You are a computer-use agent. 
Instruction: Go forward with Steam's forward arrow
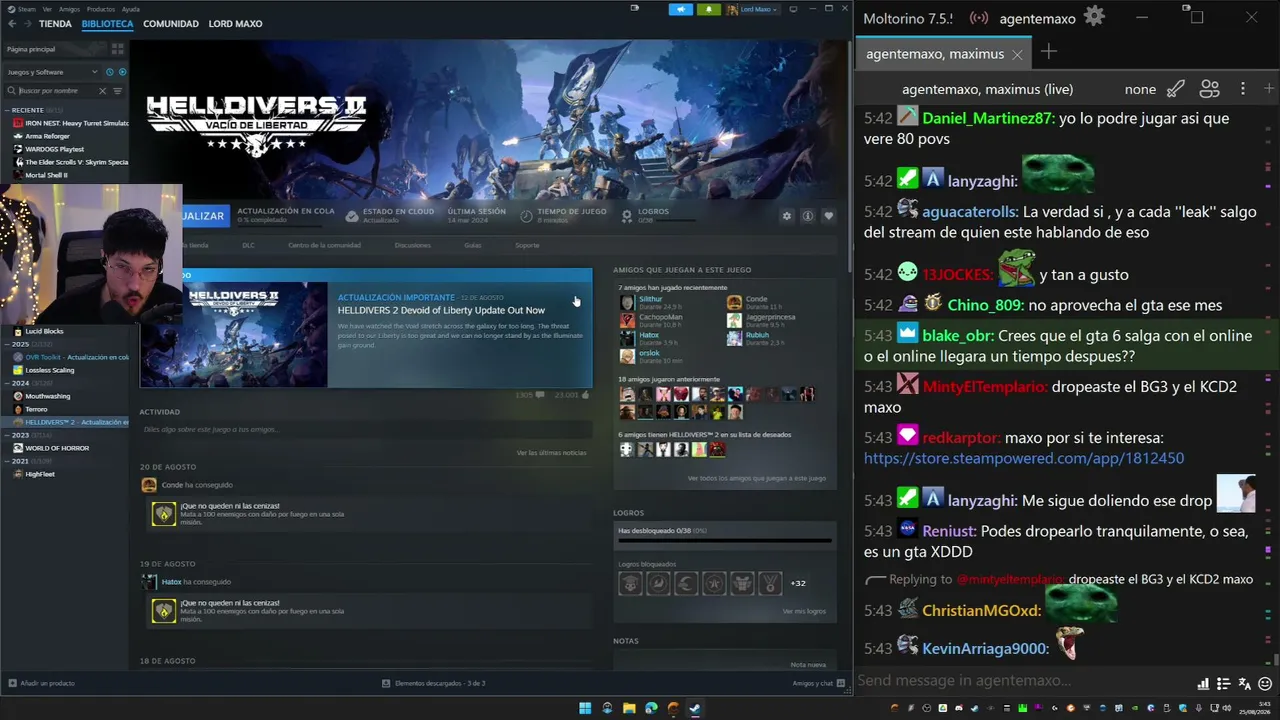coord(27,24)
